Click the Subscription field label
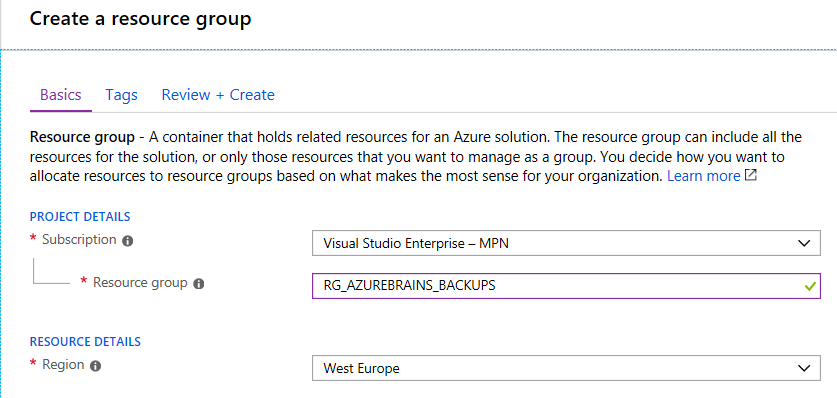Viewport: 837px width, 398px height. click(x=79, y=240)
